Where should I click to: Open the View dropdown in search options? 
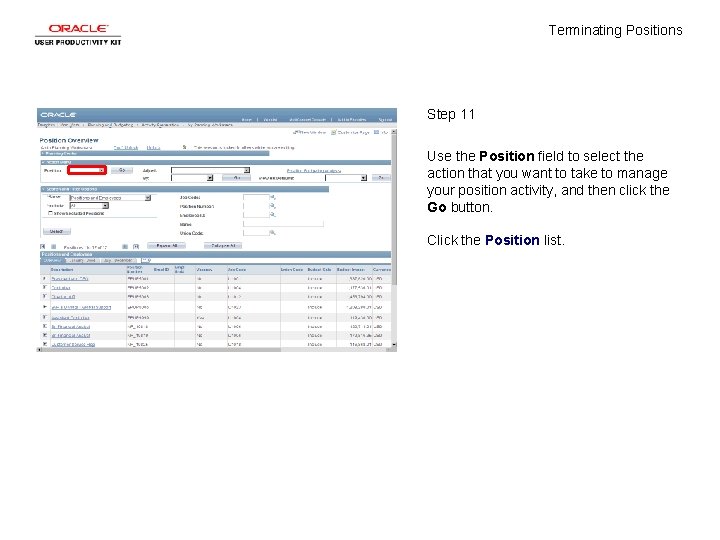tap(110, 197)
